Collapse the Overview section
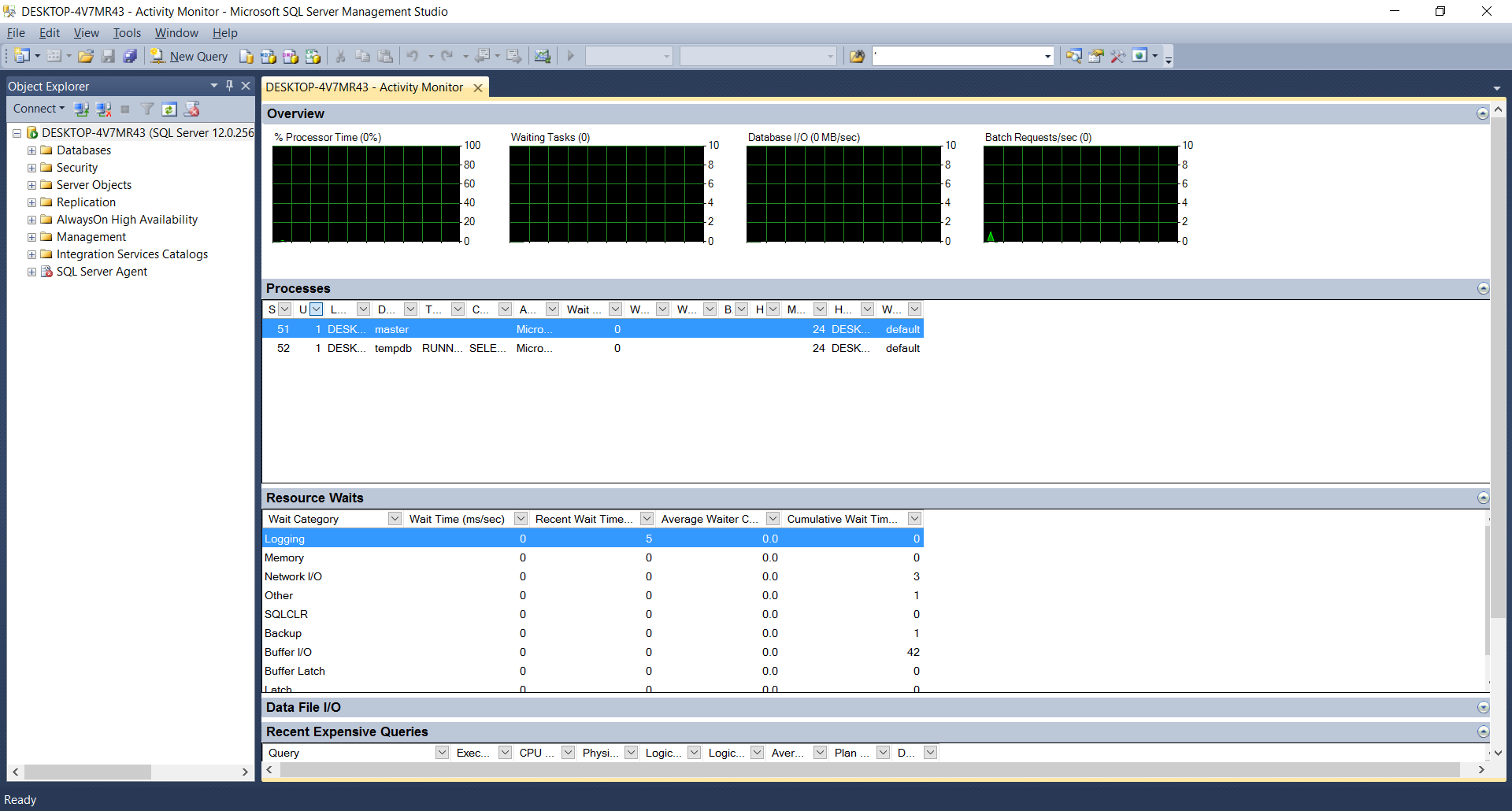 1483,113
